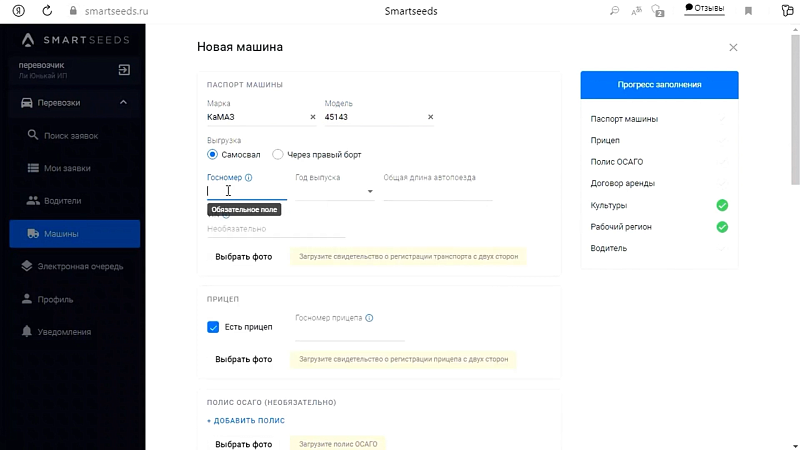Viewport: 800px width, 450px height.
Task: Clear the Модель field value
Action: [431, 117]
